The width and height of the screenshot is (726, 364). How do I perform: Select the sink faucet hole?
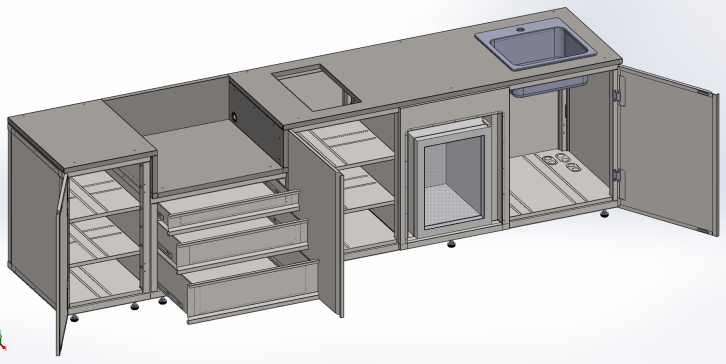(520, 30)
